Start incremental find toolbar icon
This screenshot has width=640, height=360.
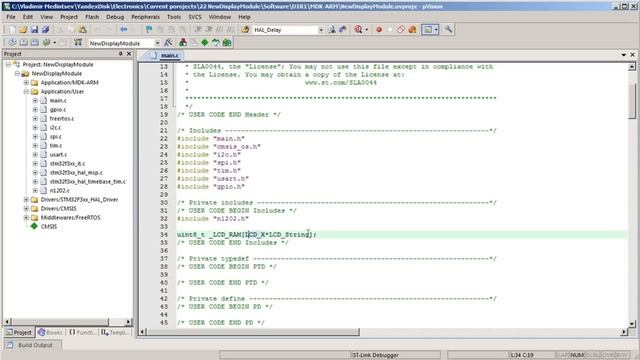point(342,29)
